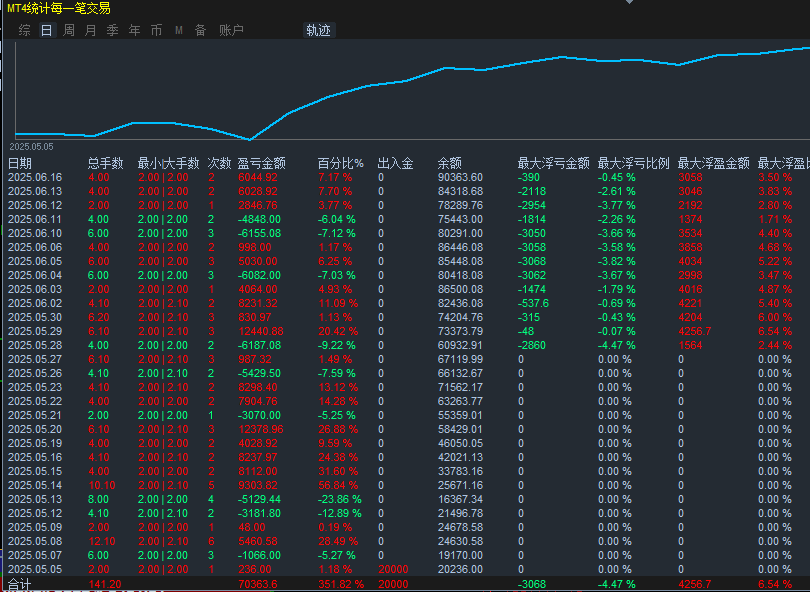
Task: Open the 账户 account tab
Action: pos(231,30)
